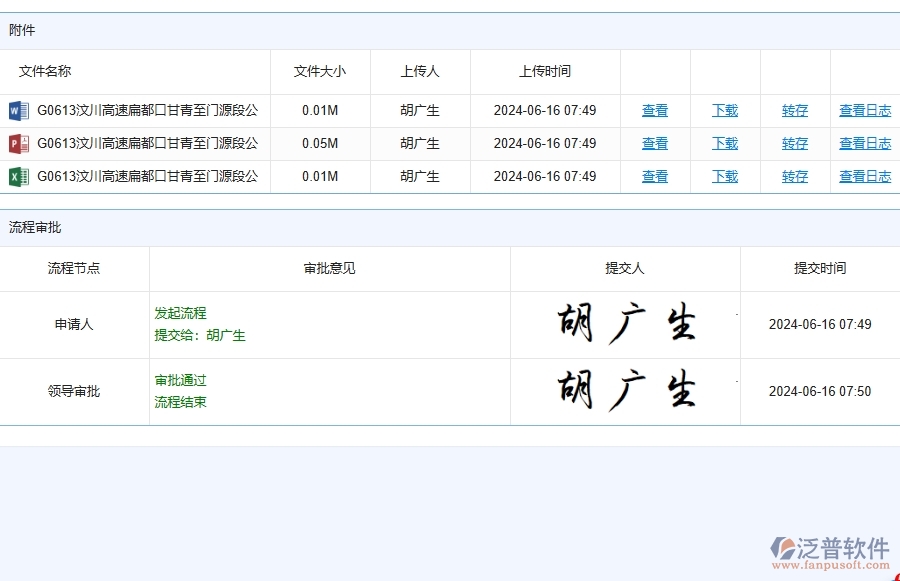Click 下载 for the PowerPoint attachment
The width and height of the screenshot is (900, 581).
tap(724, 143)
